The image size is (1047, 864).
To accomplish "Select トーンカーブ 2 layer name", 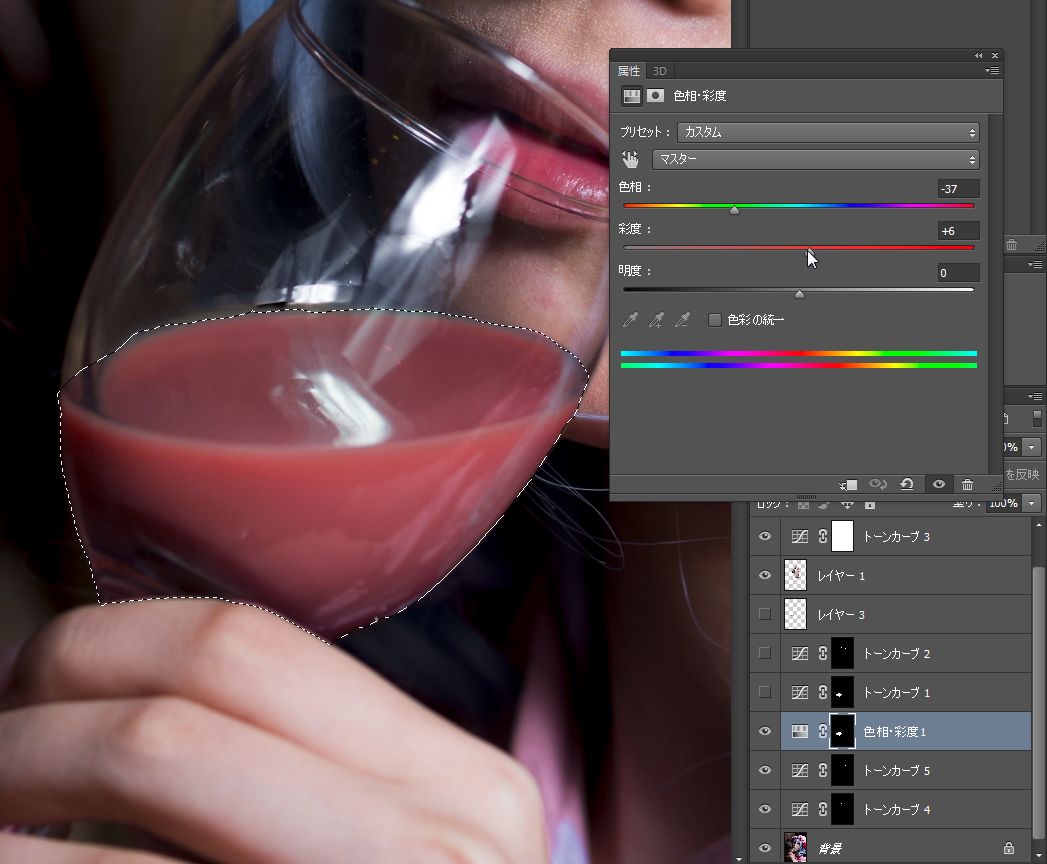I will click(897, 654).
